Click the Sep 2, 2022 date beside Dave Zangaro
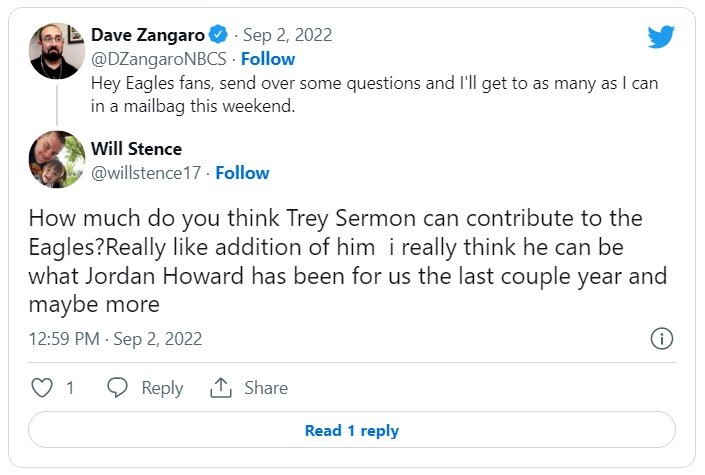Viewport: 705px width, 475px height. click(x=285, y=37)
